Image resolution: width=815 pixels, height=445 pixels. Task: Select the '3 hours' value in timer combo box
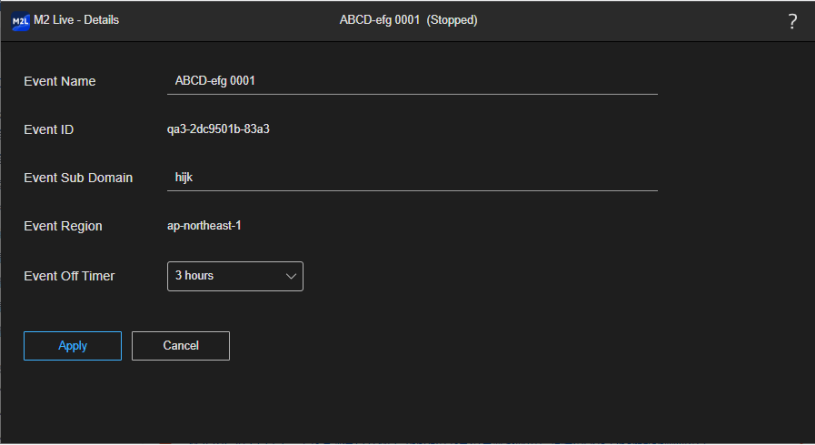195,276
